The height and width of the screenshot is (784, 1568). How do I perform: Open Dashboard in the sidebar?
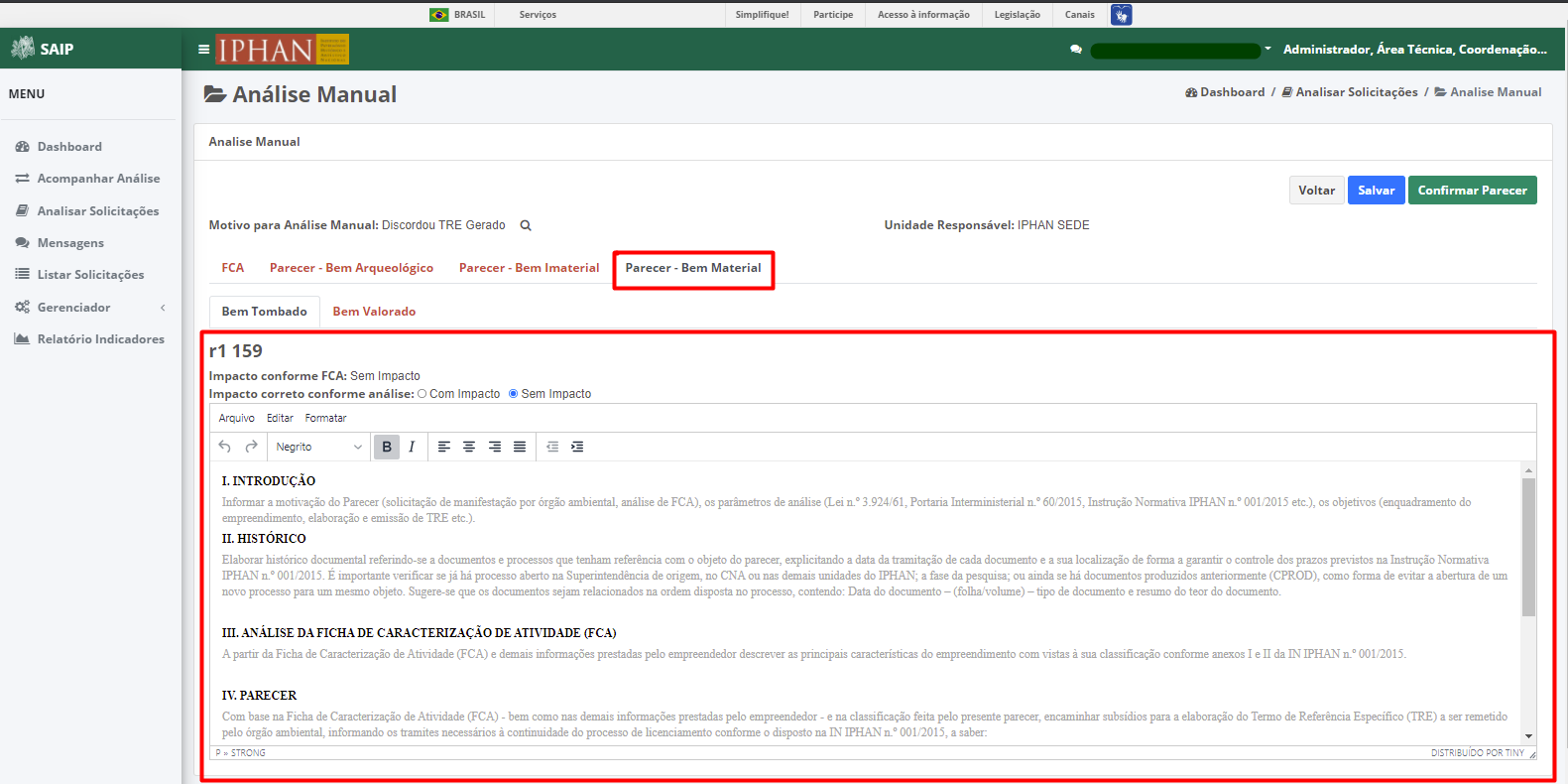[x=69, y=147]
